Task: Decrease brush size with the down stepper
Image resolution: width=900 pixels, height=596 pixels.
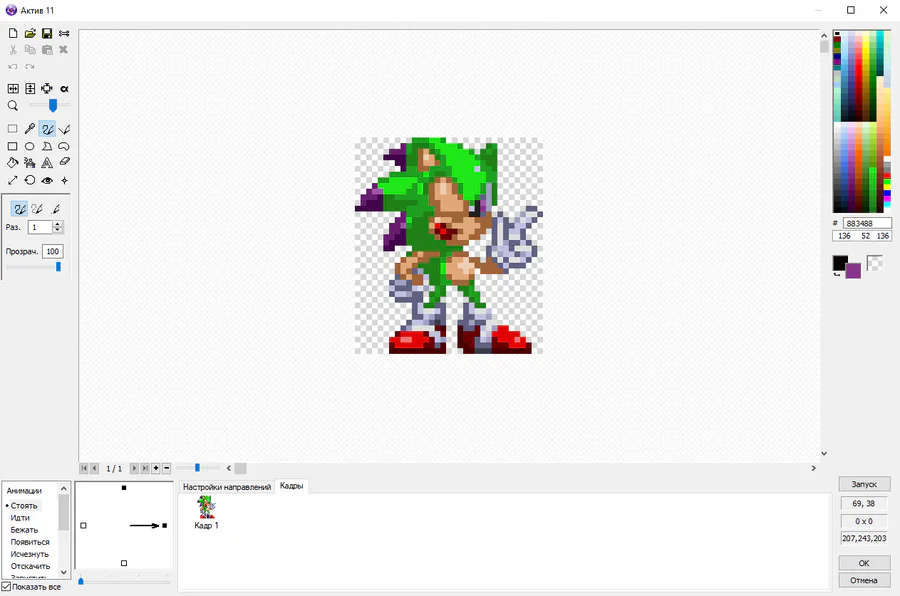Action: point(57,231)
